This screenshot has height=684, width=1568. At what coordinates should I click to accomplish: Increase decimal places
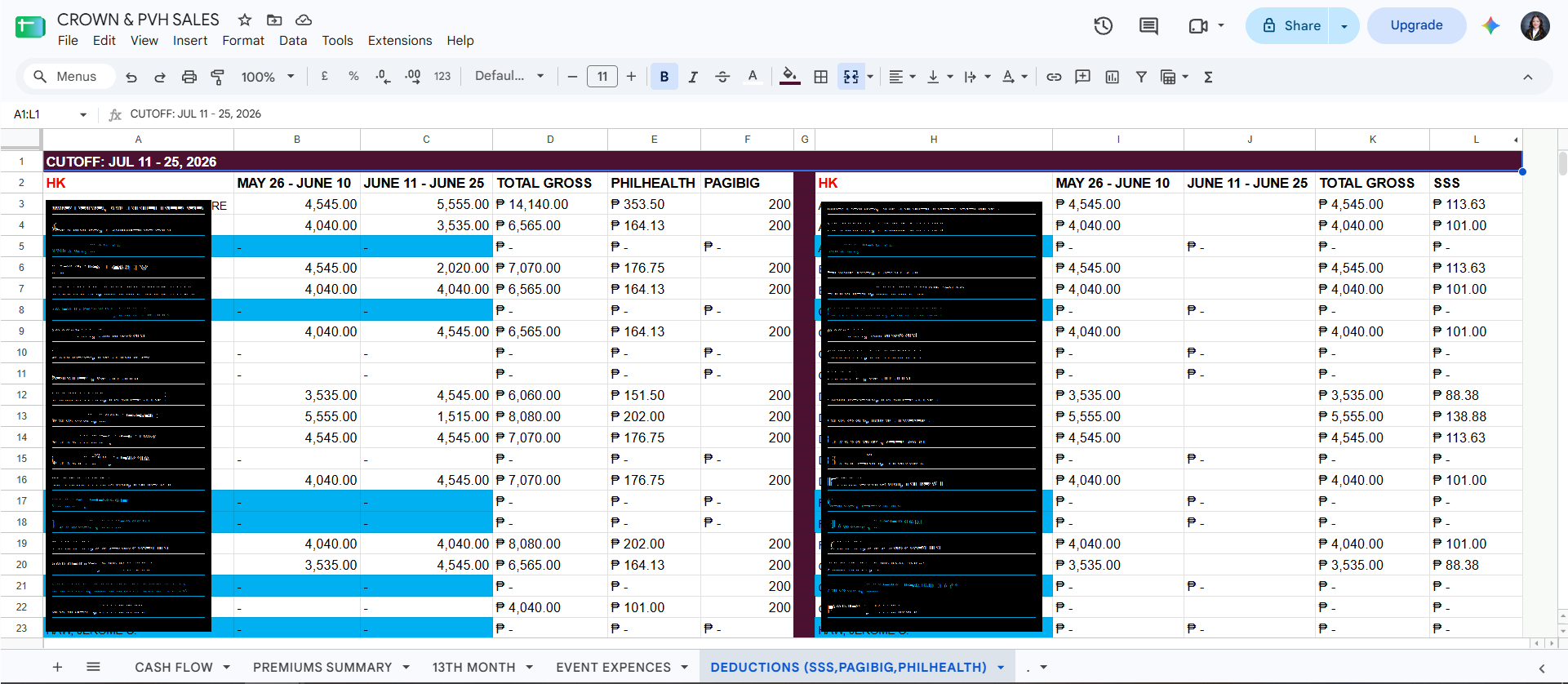[x=413, y=77]
